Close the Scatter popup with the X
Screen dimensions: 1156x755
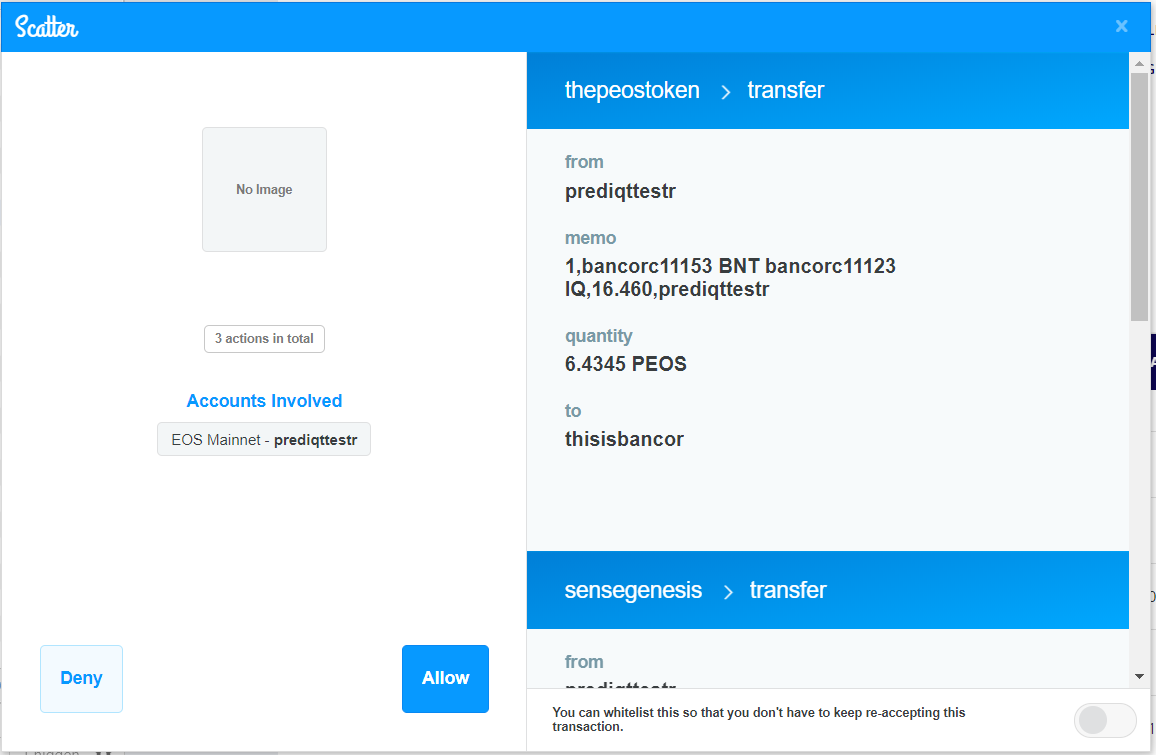coord(1121,27)
